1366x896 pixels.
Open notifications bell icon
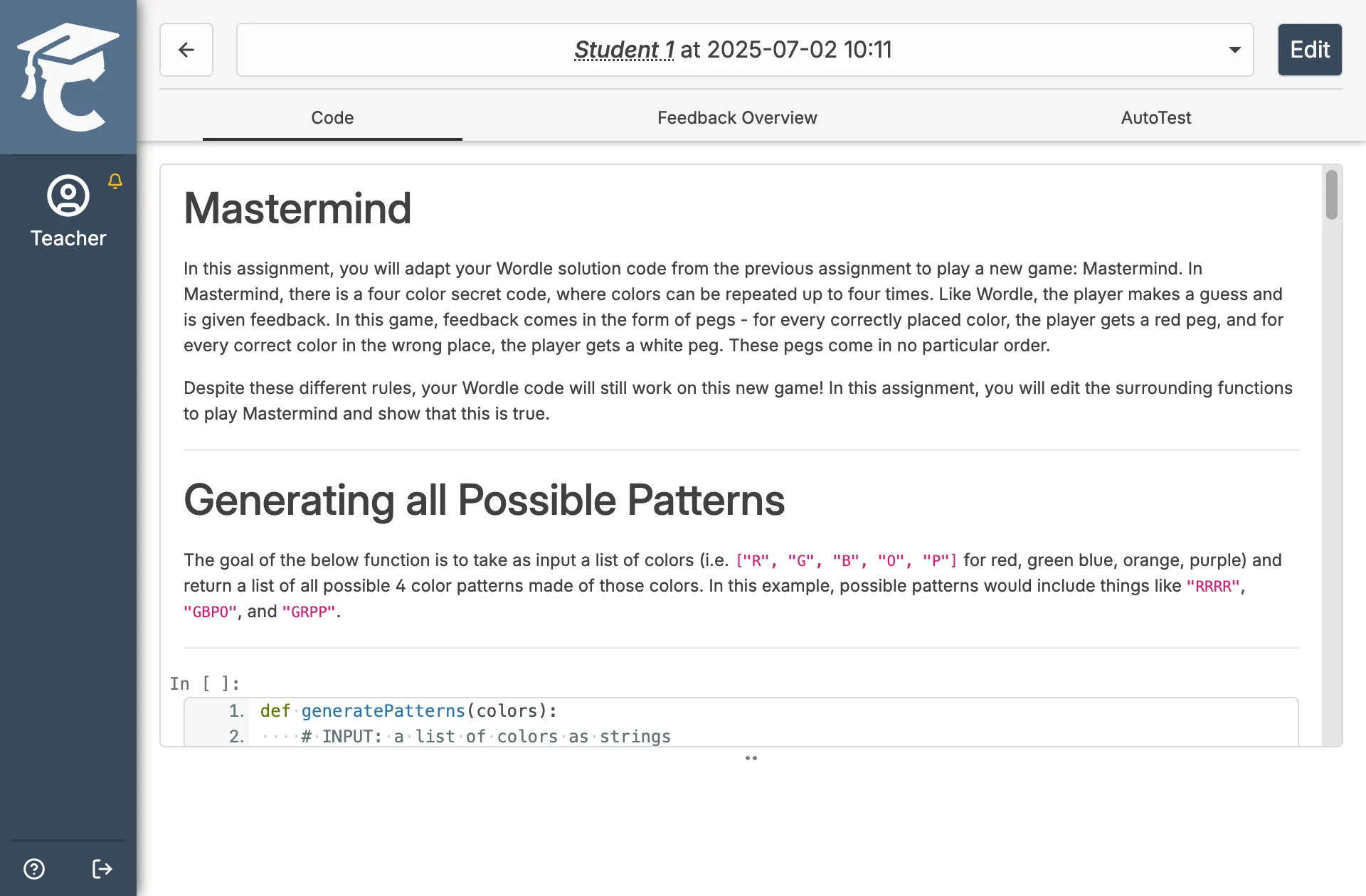point(115,181)
